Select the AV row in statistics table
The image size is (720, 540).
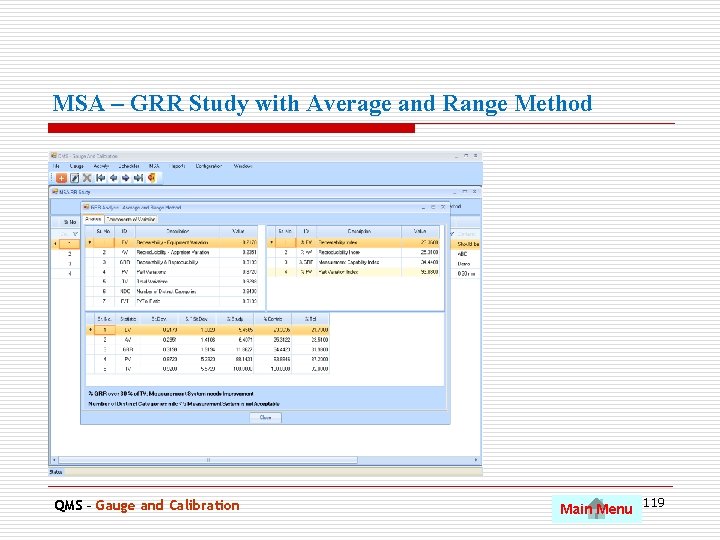coord(208,340)
